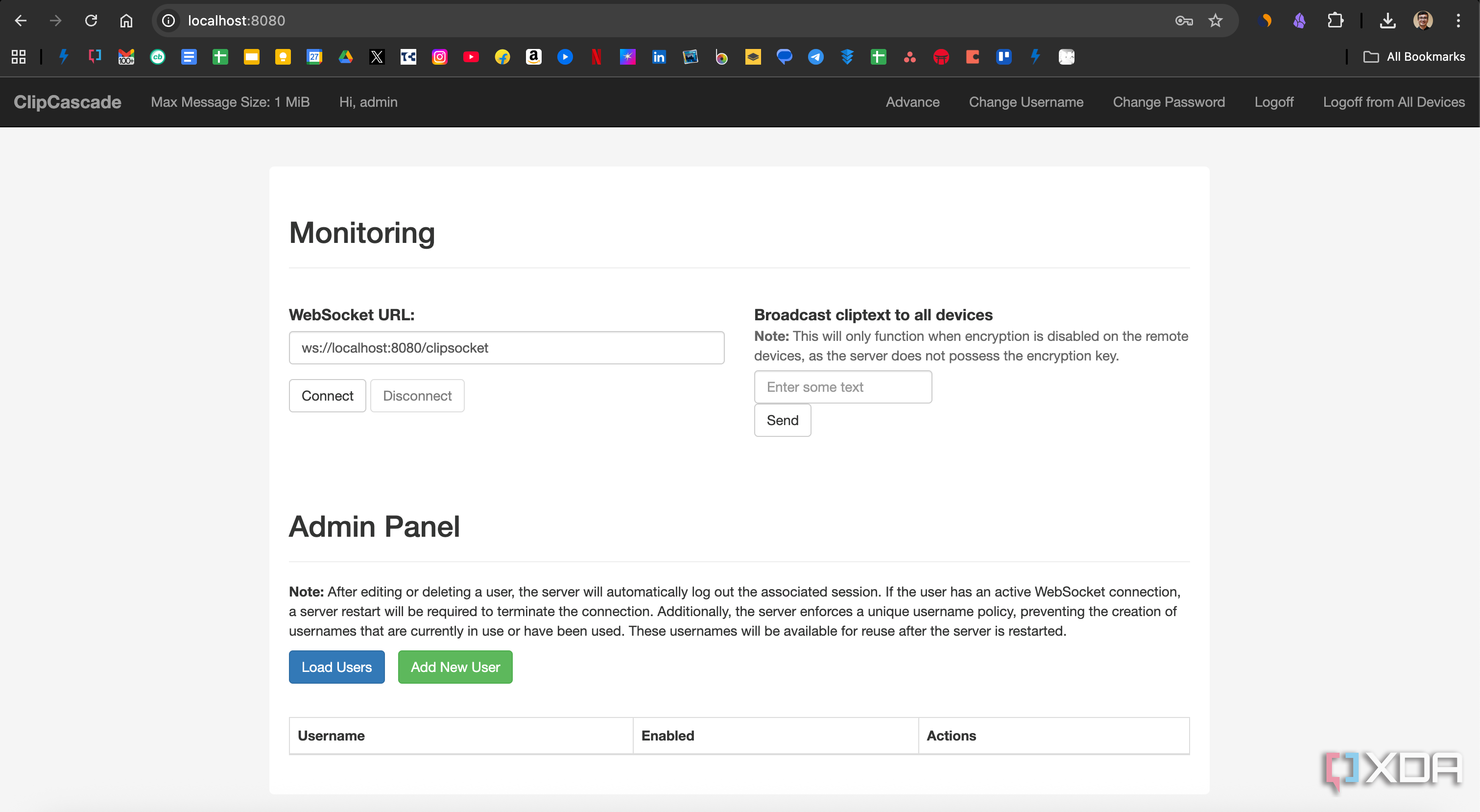Focus the WebSocket URL field
This screenshot has width=1480, height=812.
tap(507, 347)
